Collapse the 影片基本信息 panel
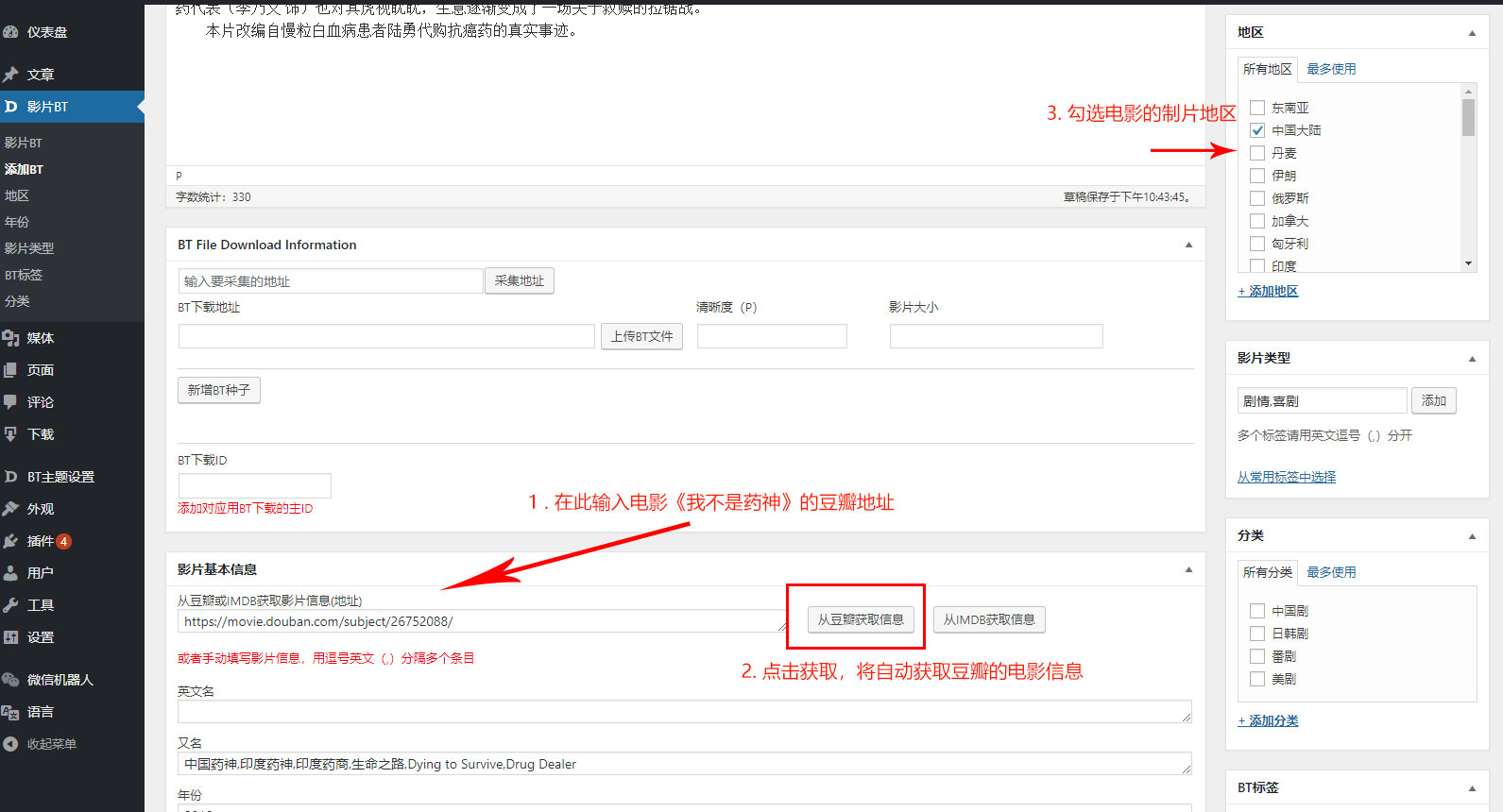Image resolution: width=1503 pixels, height=812 pixels. [x=1188, y=569]
